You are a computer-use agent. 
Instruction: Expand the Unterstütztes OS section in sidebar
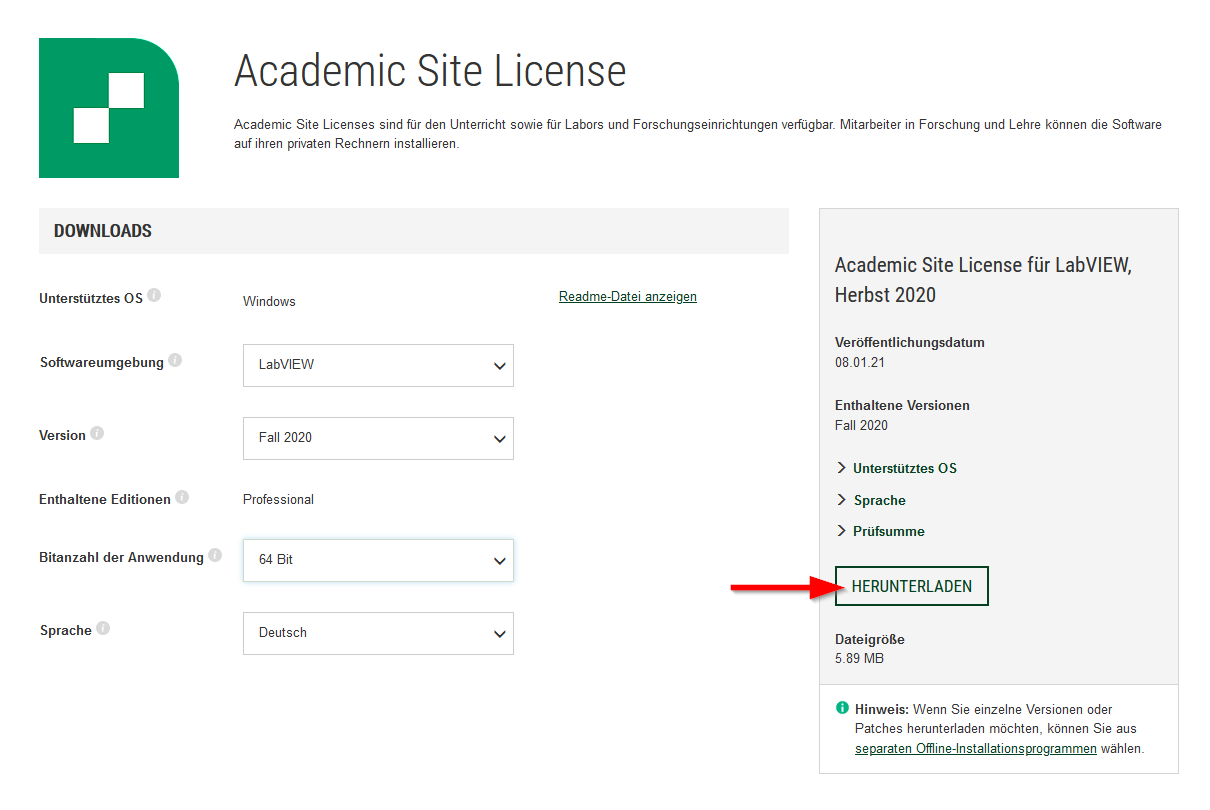(896, 468)
